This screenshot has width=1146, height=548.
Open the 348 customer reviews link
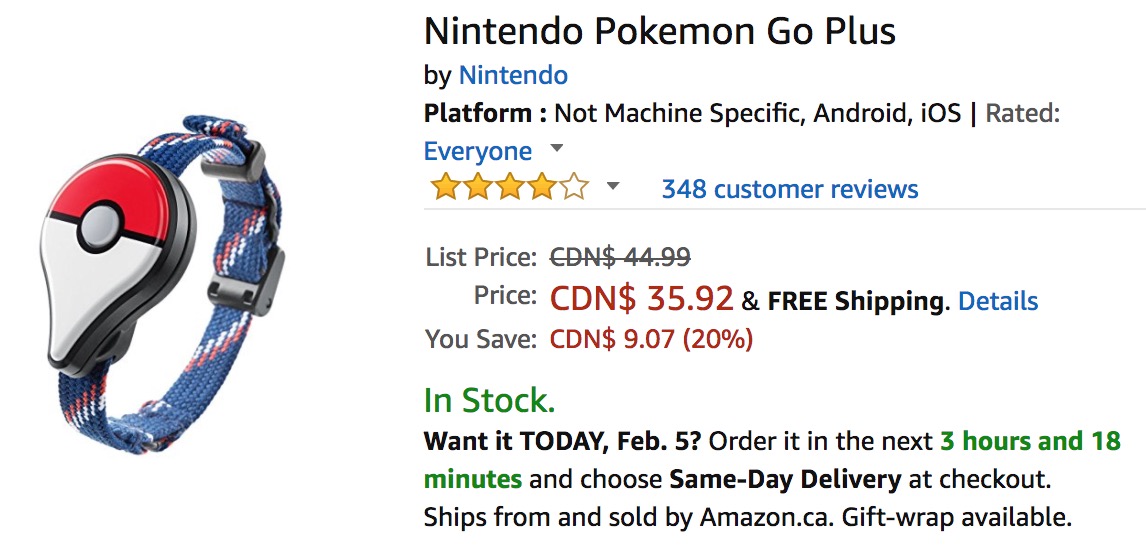tap(789, 189)
